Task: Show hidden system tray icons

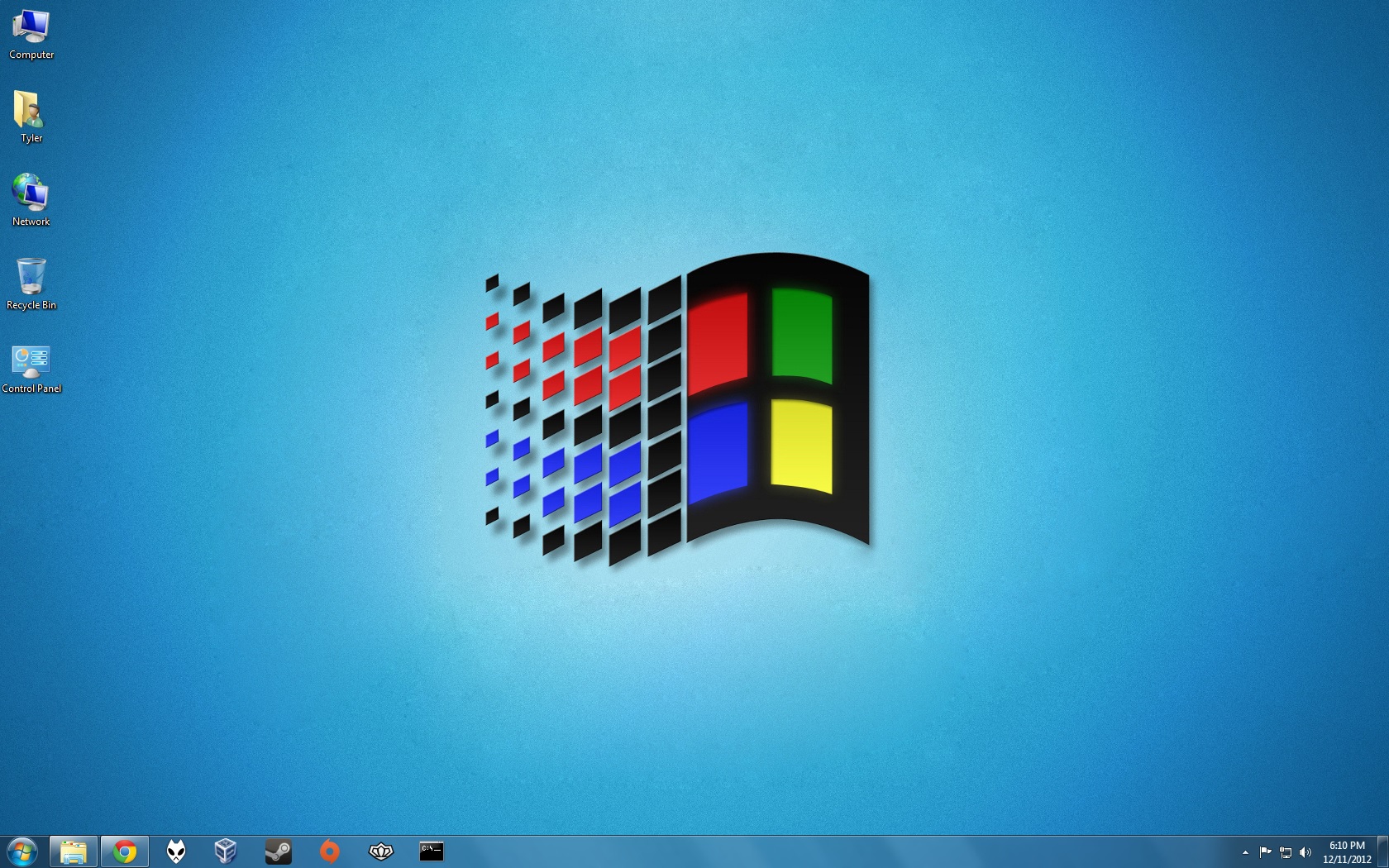Action: [x=1245, y=852]
